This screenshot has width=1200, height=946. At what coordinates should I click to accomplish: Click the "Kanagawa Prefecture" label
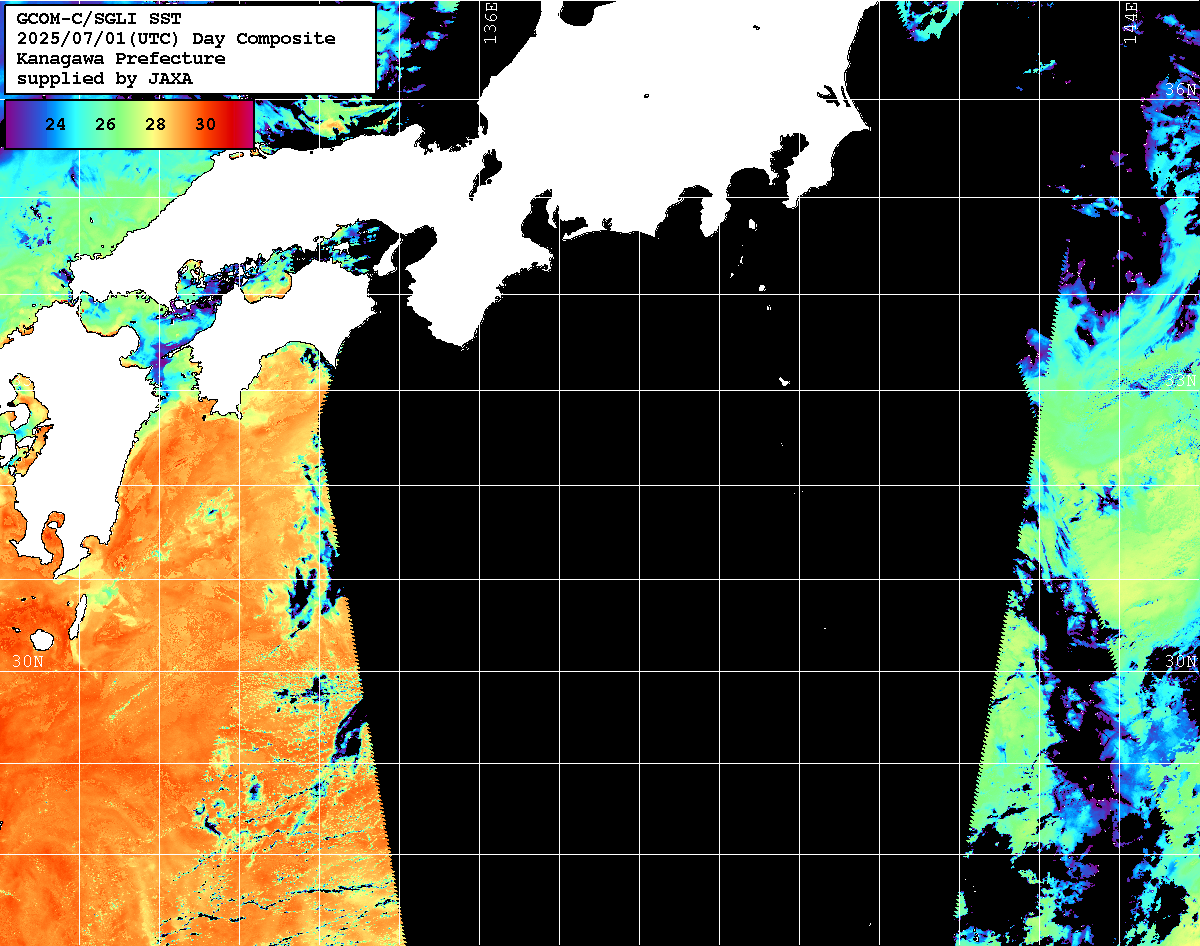(x=121, y=58)
